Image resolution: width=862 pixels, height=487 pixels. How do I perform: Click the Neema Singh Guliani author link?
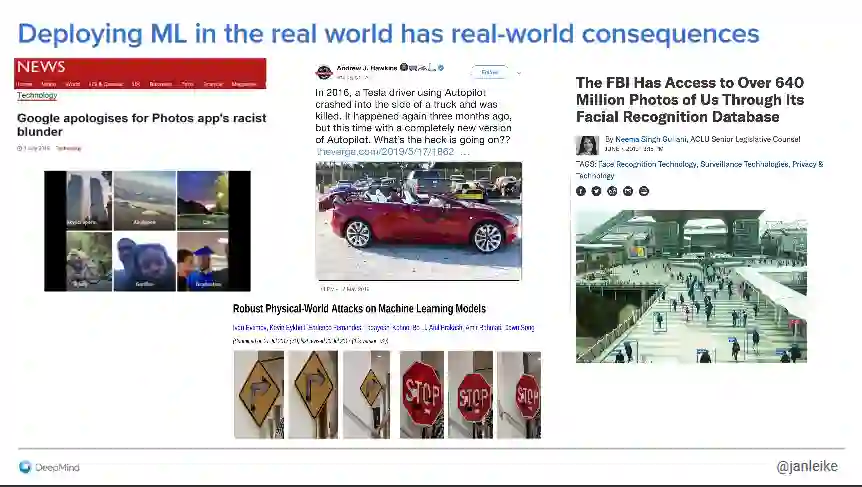pos(651,140)
